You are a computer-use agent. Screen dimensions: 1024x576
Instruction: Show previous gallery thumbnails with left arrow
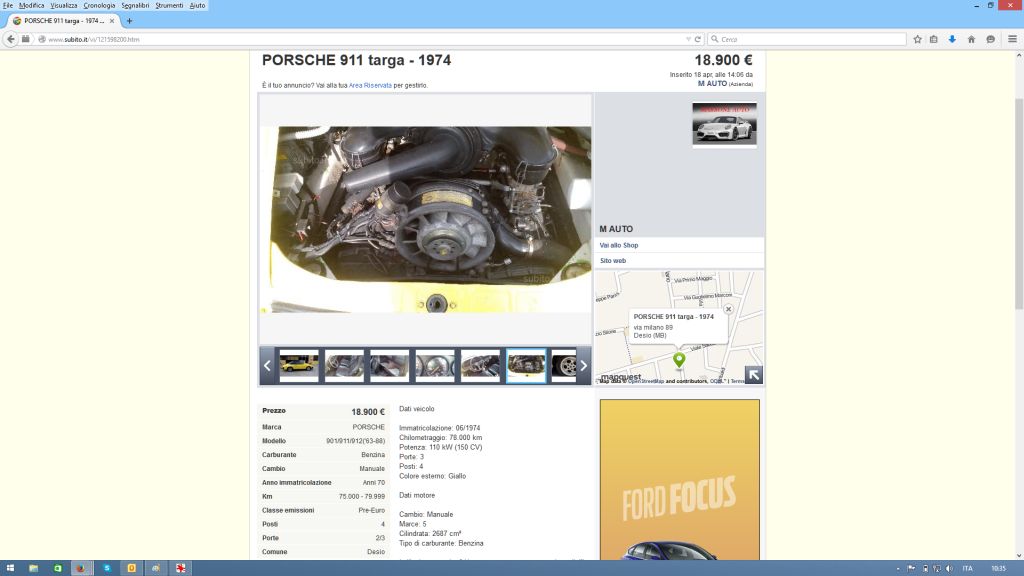coord(267,366)
